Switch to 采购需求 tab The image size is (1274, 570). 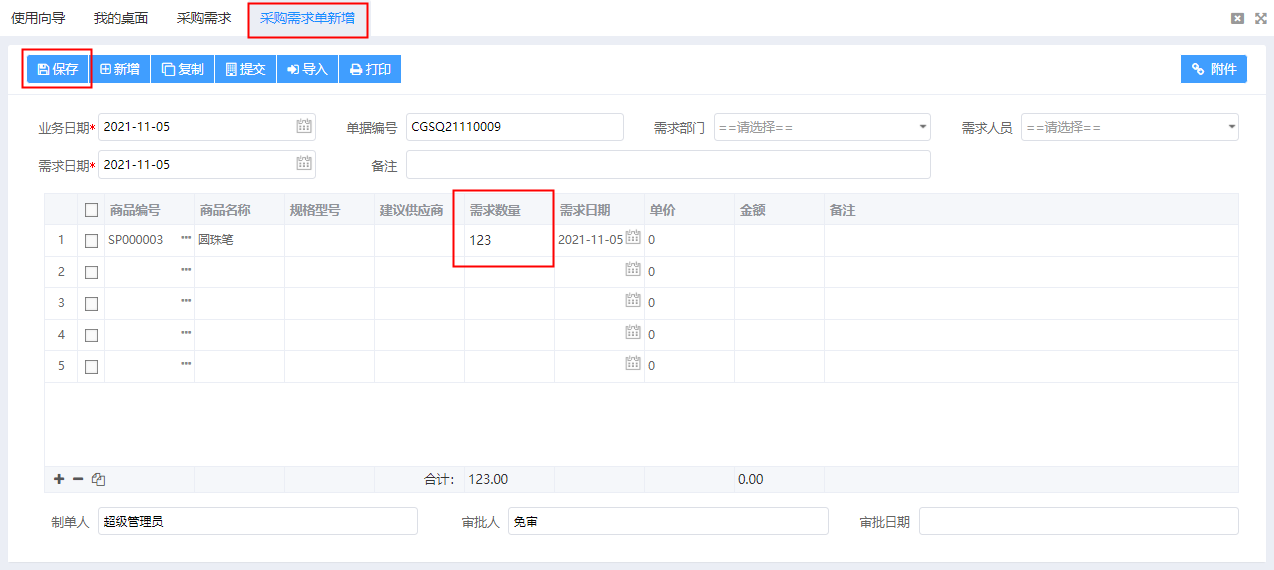tap(204, 18)
